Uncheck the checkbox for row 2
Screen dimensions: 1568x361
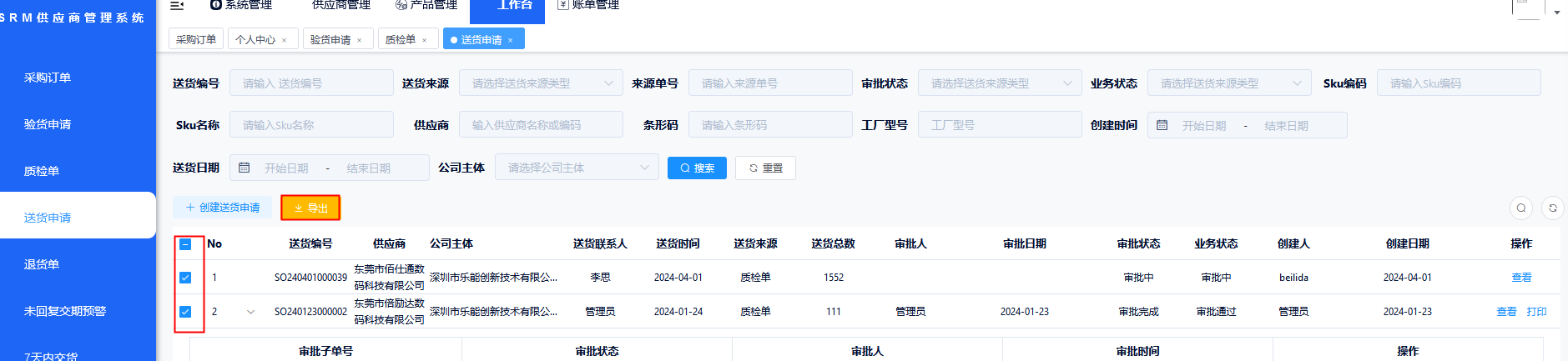[x=185, y=312]
